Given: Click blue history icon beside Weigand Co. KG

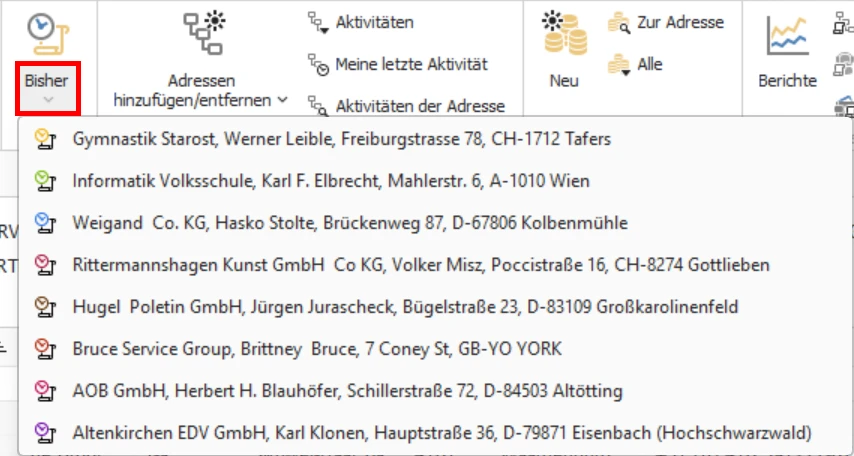Looking at the screenshot, I should click(45, 223).
